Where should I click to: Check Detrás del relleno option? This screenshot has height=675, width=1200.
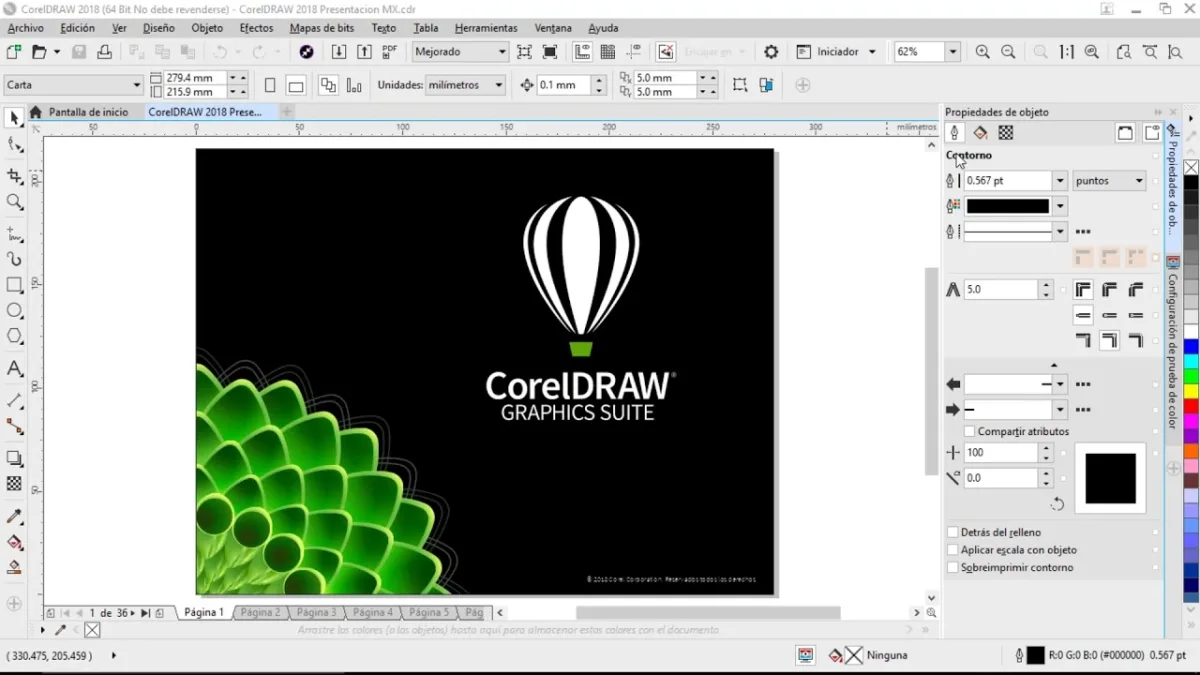click(x=952, y=533)
